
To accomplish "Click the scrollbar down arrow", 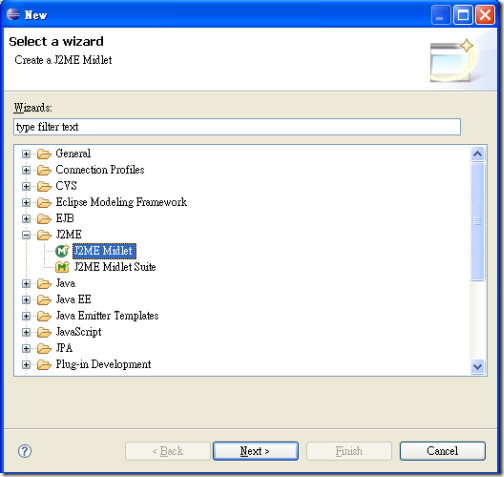I will [x=478, y=367].
